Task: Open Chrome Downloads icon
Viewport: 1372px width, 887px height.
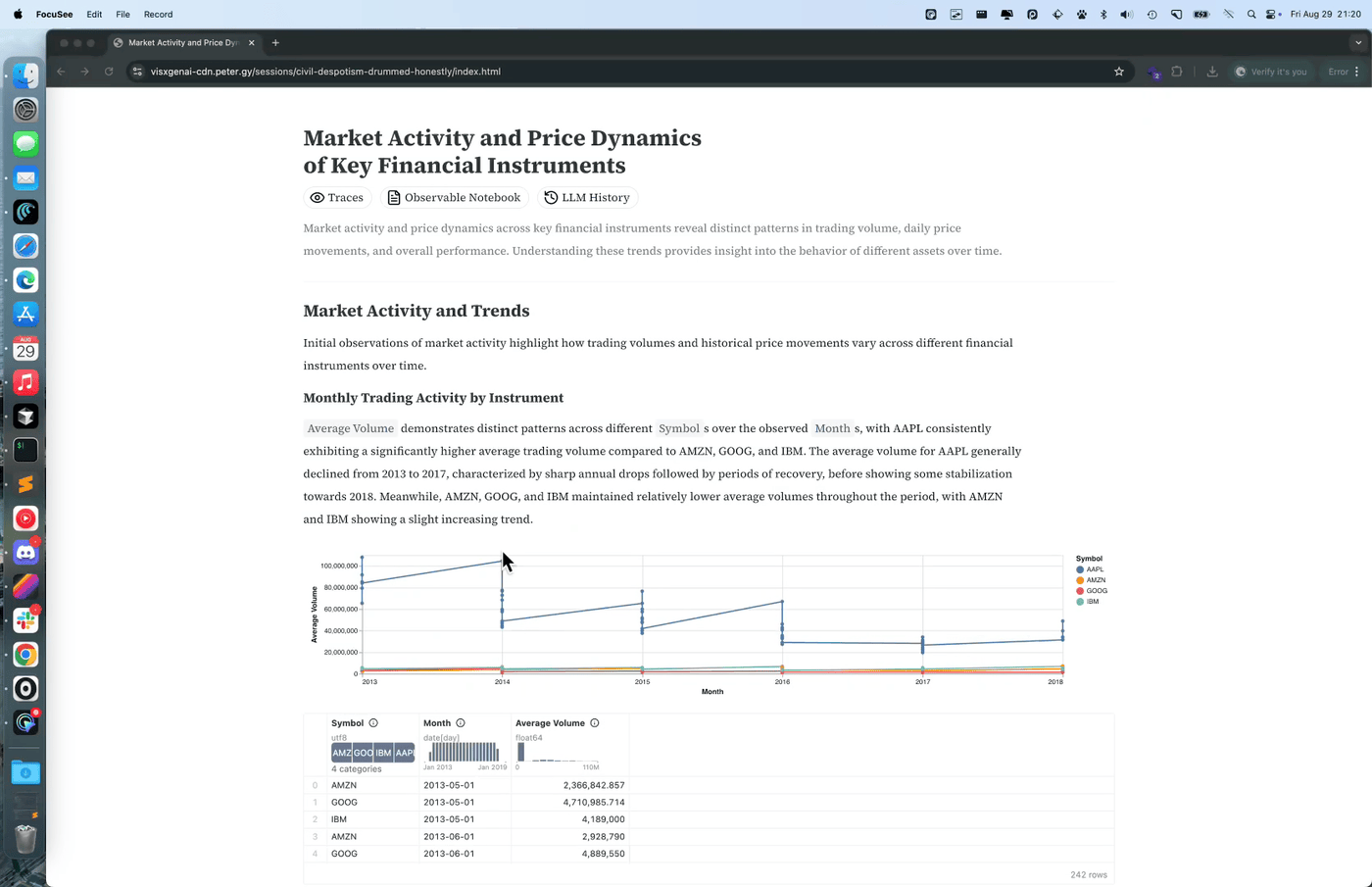Action: coord(1212,72)
